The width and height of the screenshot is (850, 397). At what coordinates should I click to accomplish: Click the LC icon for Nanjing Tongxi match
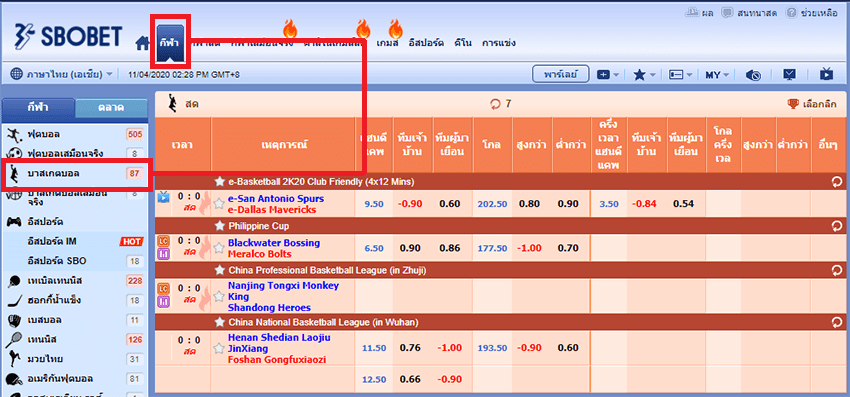[163, 289]
